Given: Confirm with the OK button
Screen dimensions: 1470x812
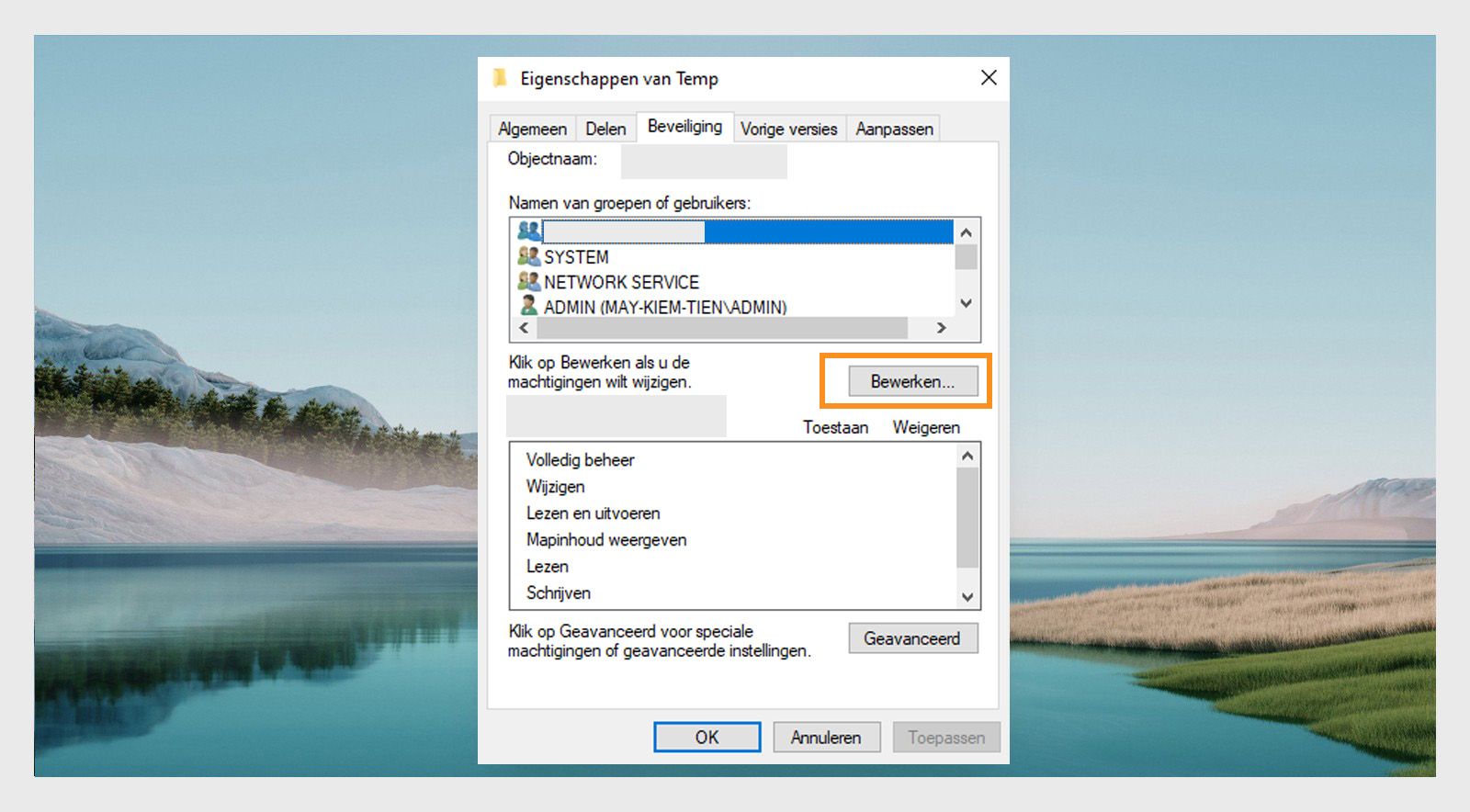Looking at the screenshot, I should [x=707, y=737].
